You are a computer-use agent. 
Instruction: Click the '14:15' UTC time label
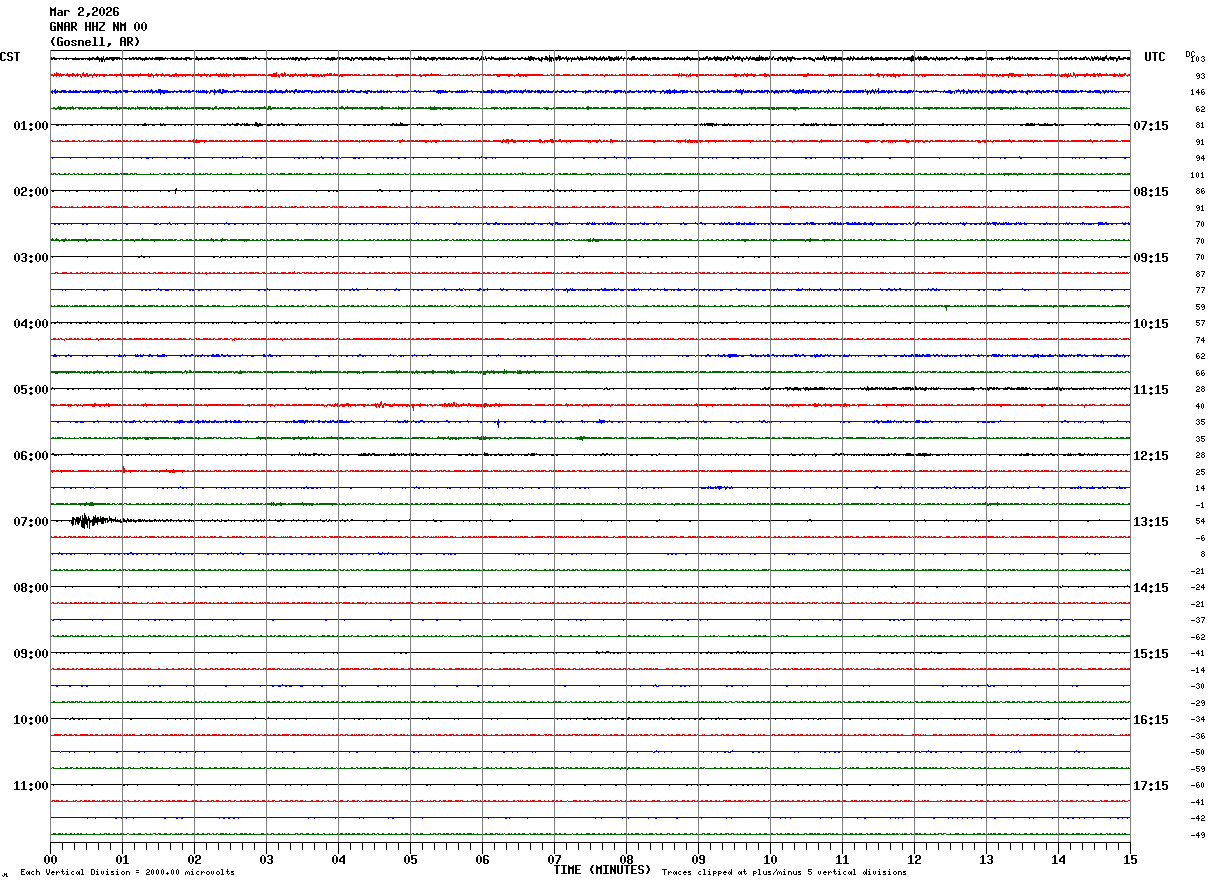(x=1150, y=588)
